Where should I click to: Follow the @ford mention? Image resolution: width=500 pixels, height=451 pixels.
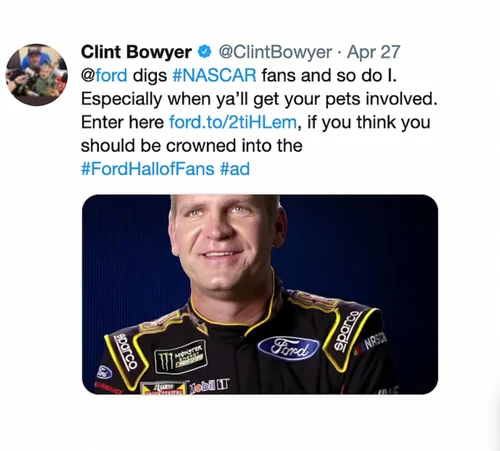104,75
